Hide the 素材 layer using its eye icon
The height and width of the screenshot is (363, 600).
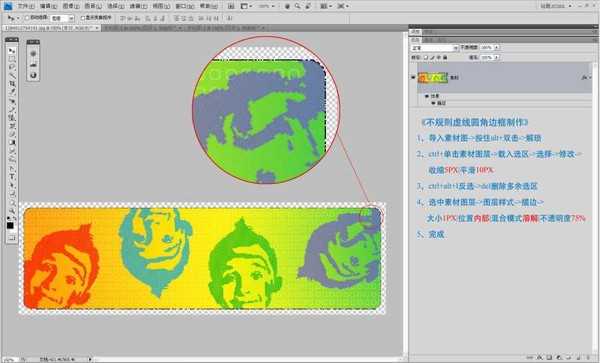pyautogui.click(x=413, y=77)
